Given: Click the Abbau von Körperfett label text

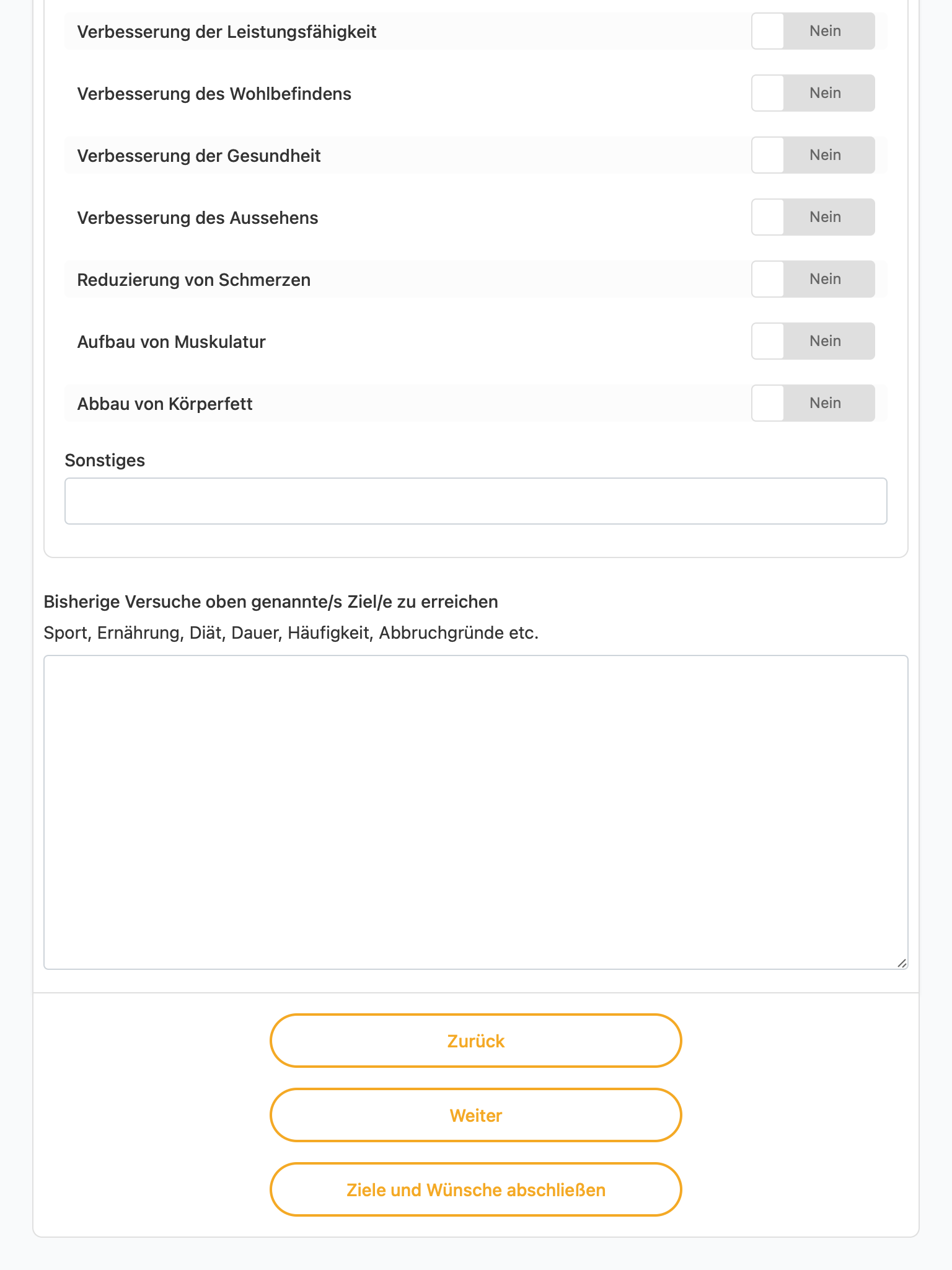Looking at the screenshot, I should tap(165, 404).
